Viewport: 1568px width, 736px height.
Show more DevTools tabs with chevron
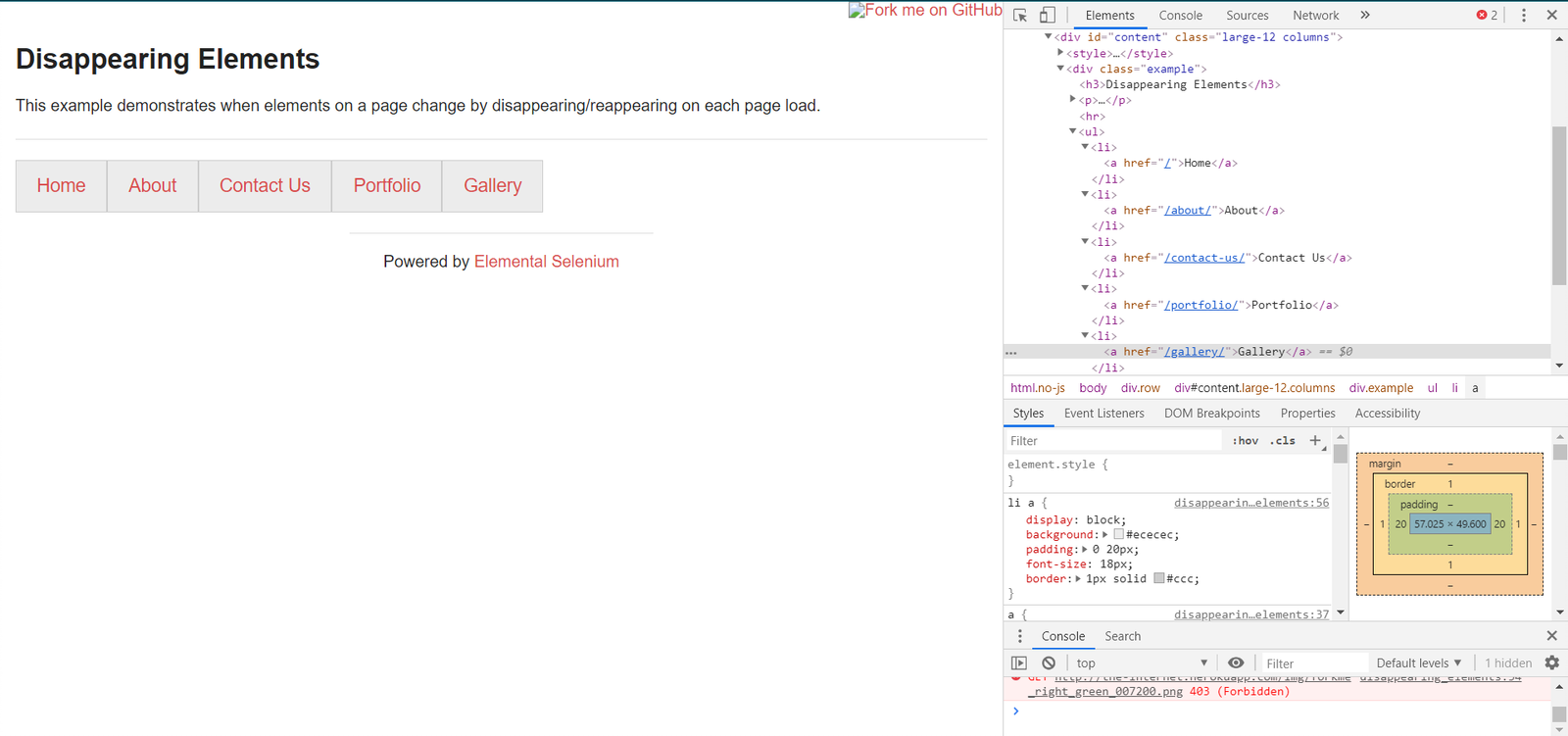(x=1365, y=15)
